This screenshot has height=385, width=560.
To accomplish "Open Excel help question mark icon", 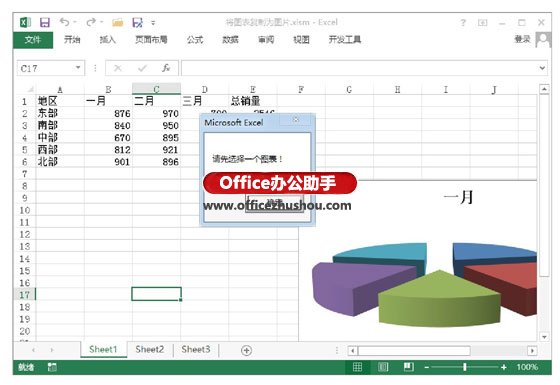I will coord(463,23).
